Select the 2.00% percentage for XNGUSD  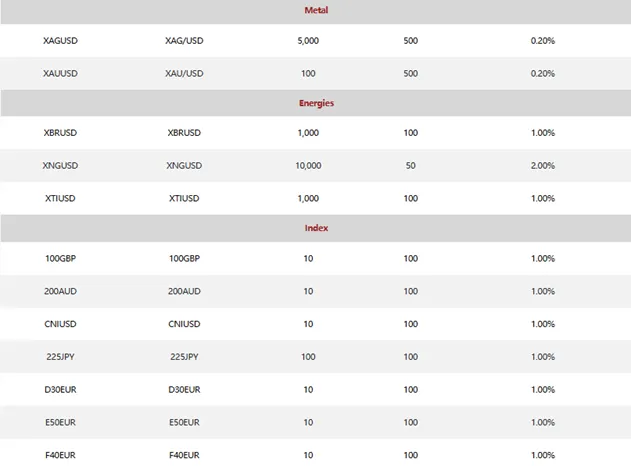543,166
